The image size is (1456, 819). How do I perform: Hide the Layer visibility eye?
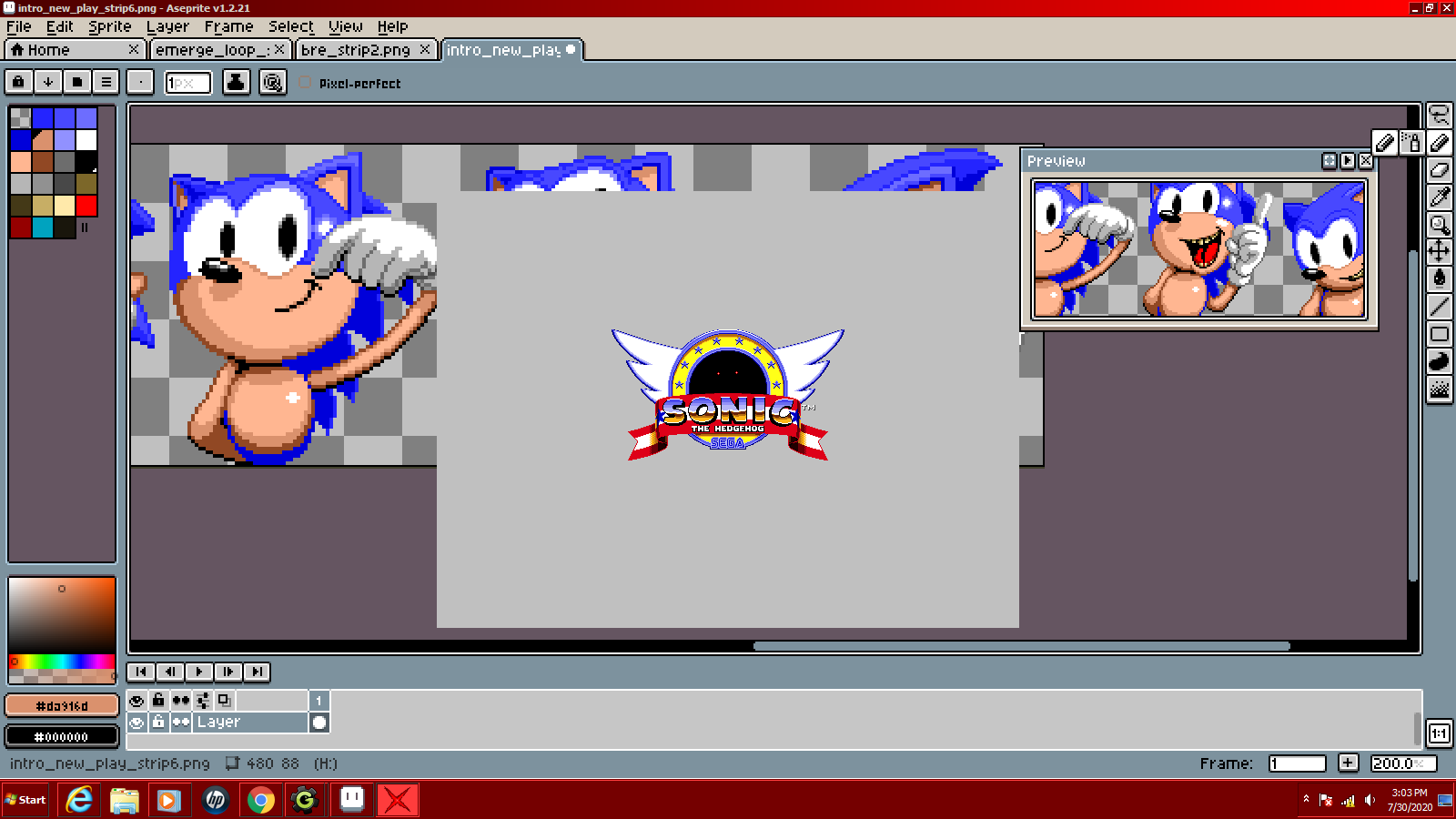coord(136,722)
